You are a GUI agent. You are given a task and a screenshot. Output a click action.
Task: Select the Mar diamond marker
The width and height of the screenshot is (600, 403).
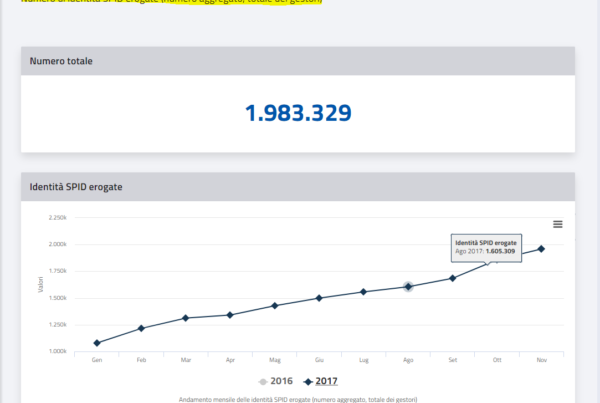pyautogui.click(x=186, y=318)
